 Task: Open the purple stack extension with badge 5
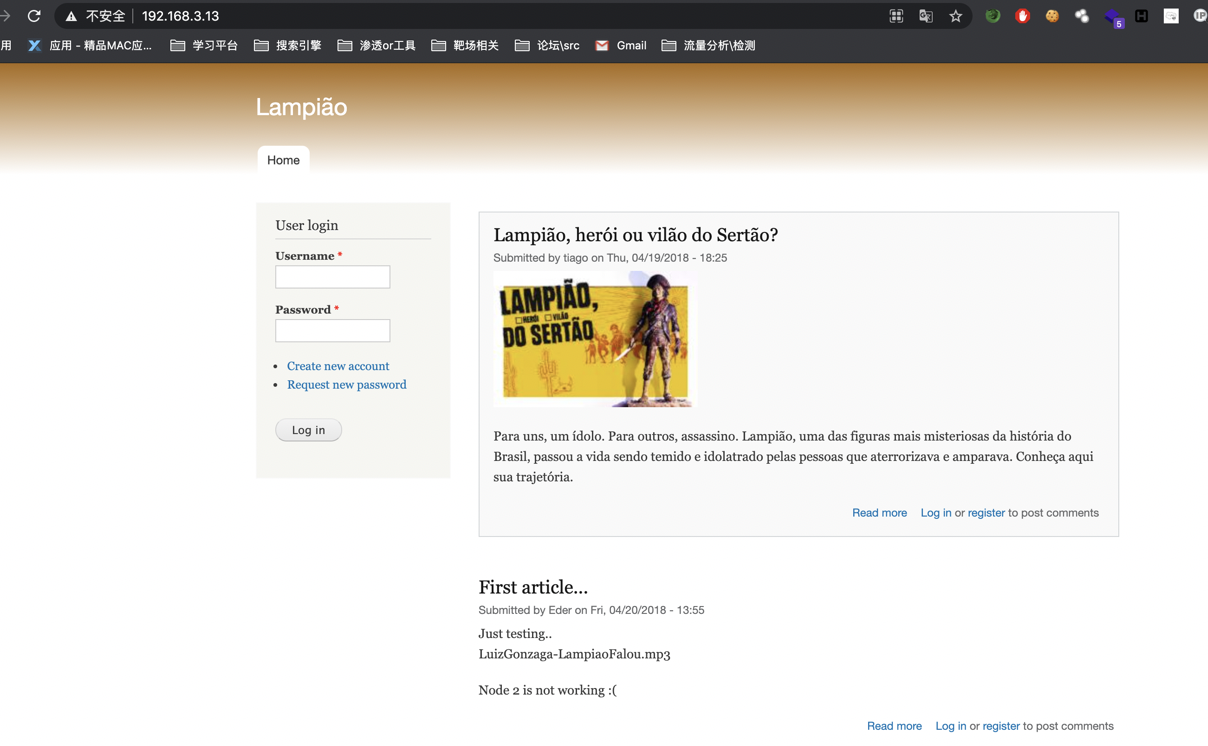coord(1113,18)
